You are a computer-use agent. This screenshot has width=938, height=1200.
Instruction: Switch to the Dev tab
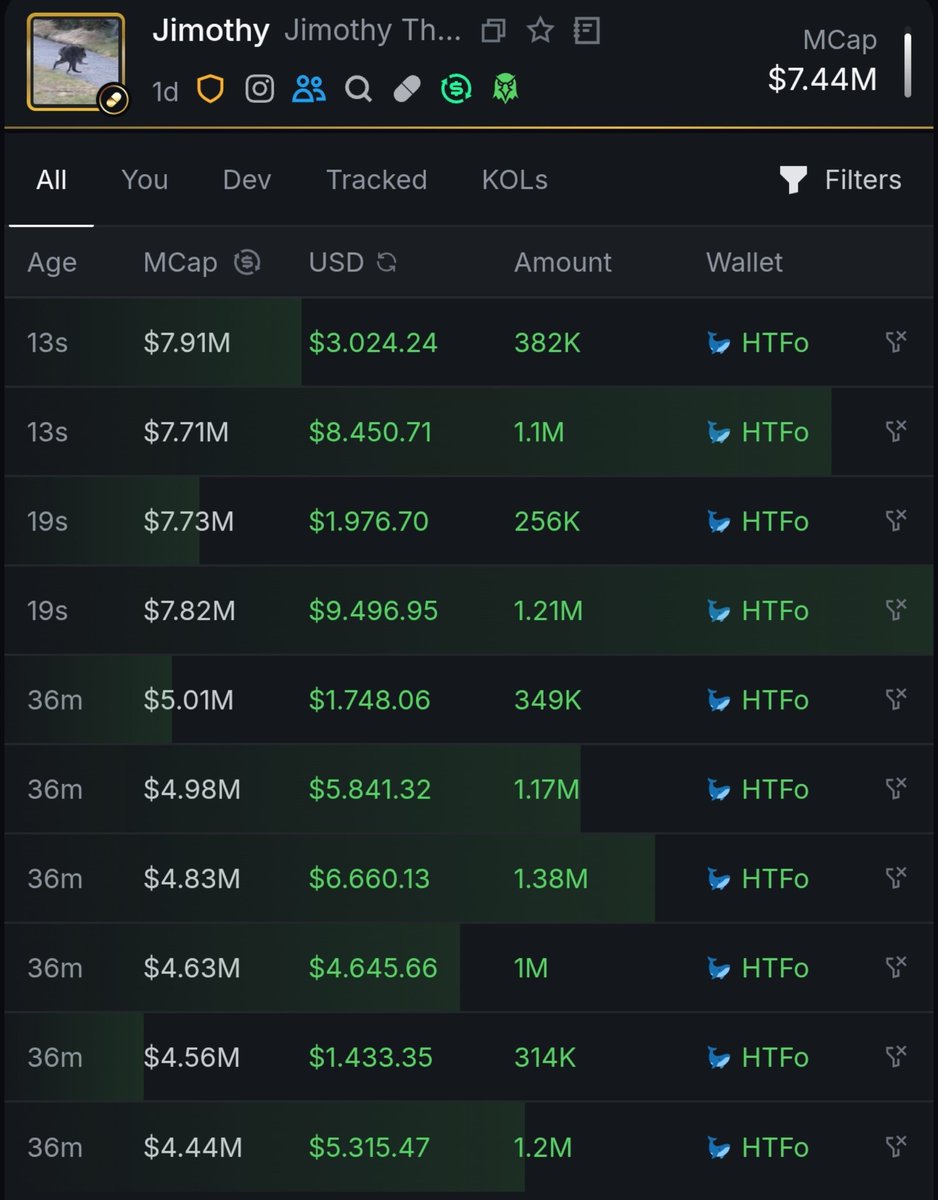247,180
